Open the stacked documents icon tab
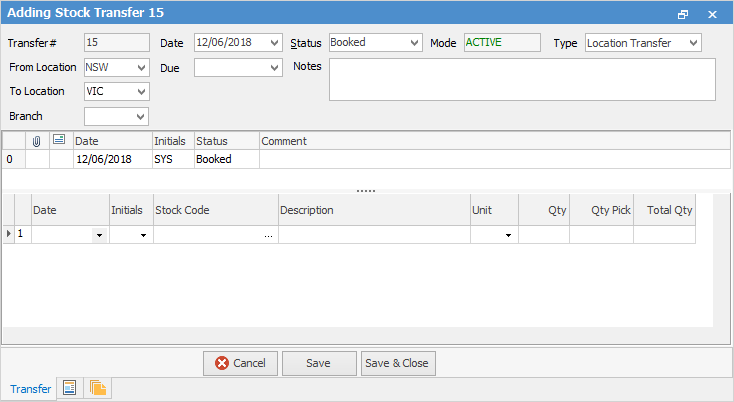 coord(97,388)
